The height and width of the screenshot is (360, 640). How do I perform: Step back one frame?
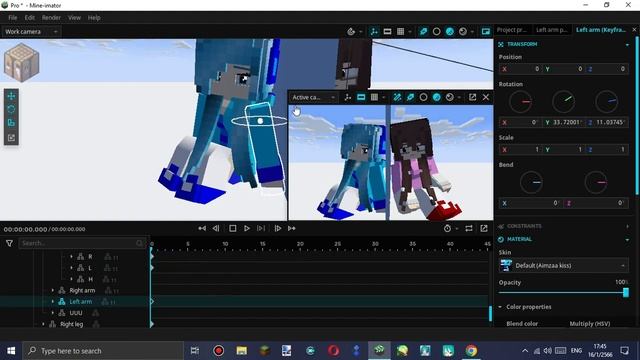(216, 229)
